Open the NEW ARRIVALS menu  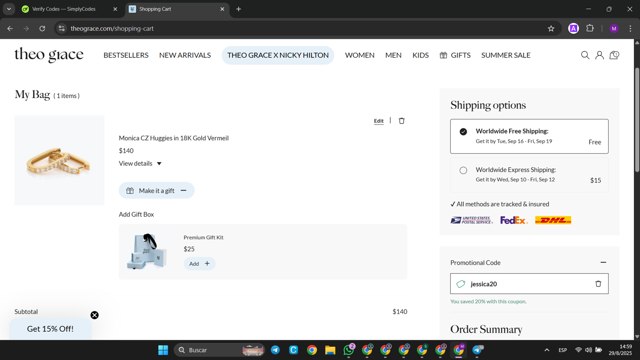point(185,55)
